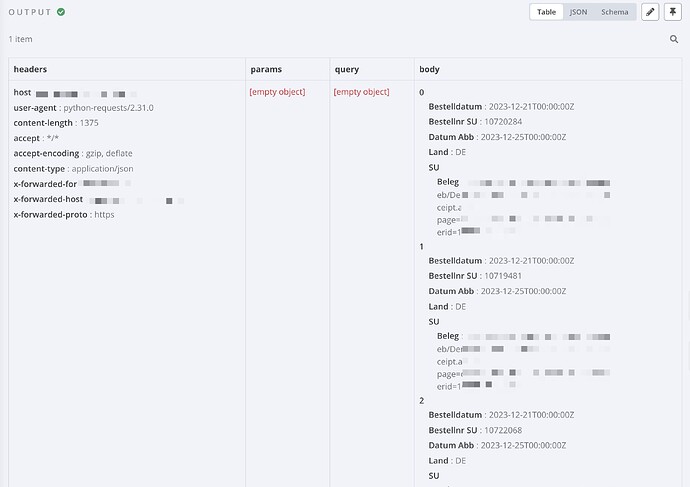Switch to the JSON view tab
The width and height of the screenshot is (690, 487).
click(x=578, y=12)
